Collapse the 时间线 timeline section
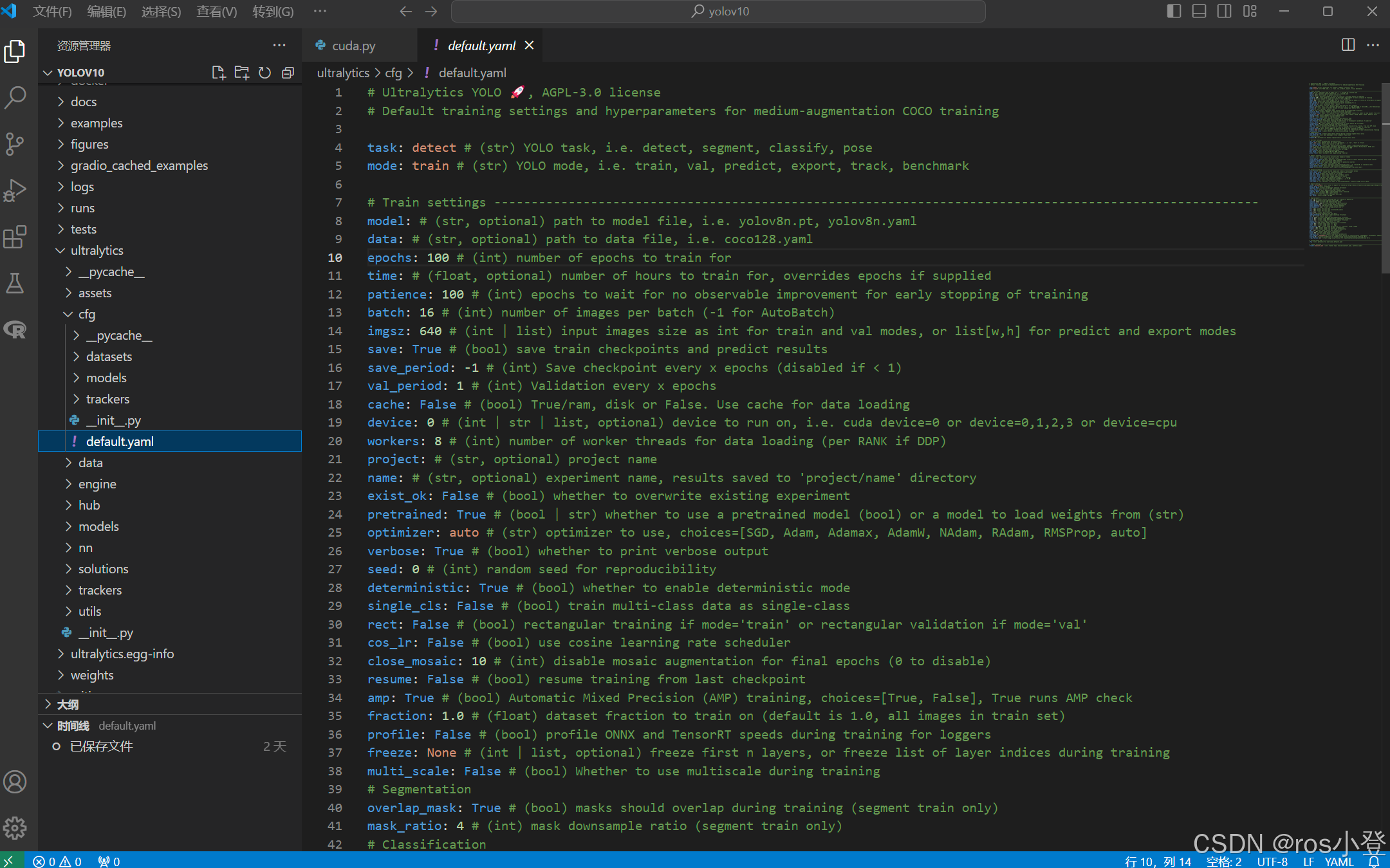Screen dimensions: 1390x868 [x=170, y=726]
